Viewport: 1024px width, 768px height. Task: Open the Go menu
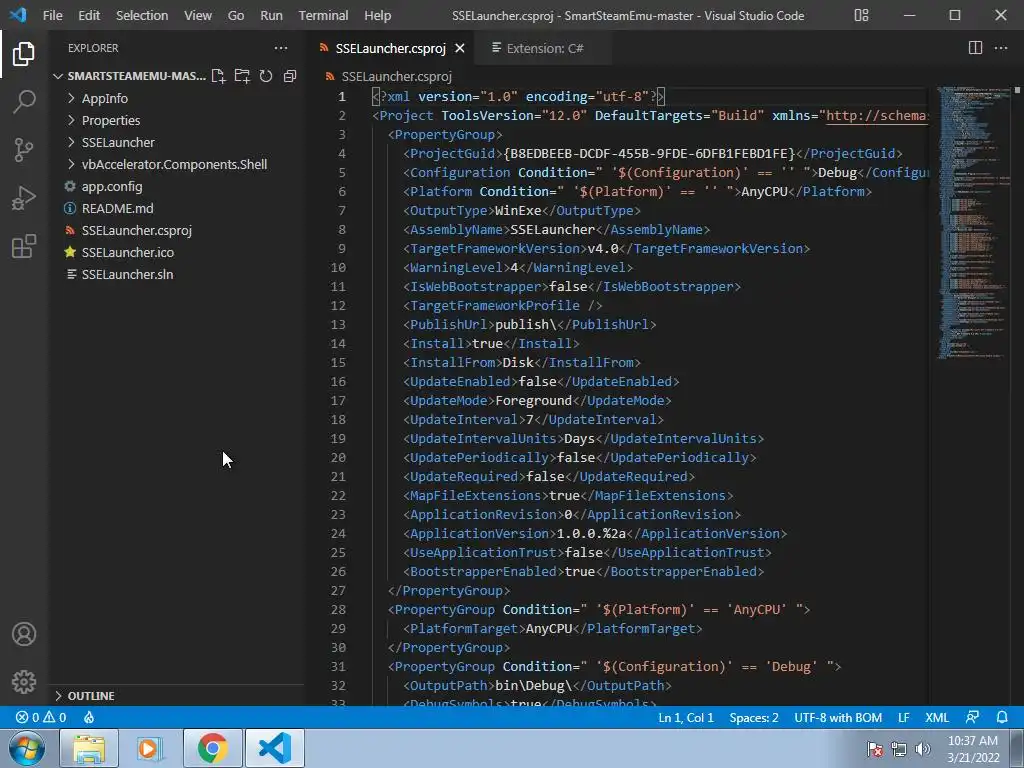point(236,15)
